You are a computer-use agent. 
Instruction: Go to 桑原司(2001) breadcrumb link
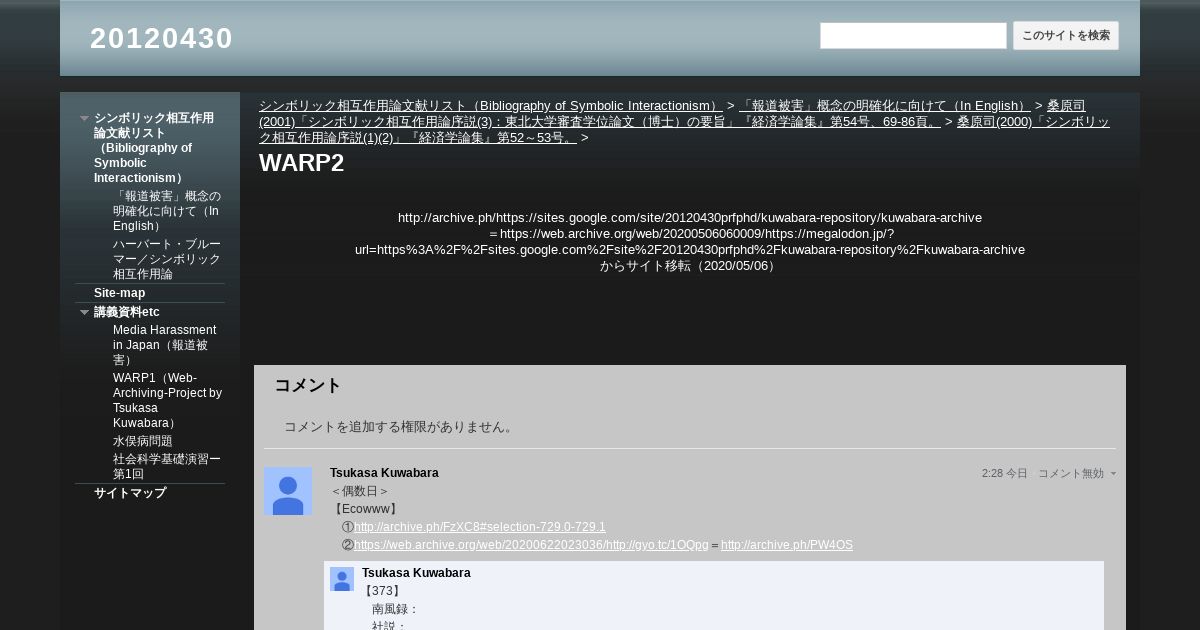(x=672, y=114)
